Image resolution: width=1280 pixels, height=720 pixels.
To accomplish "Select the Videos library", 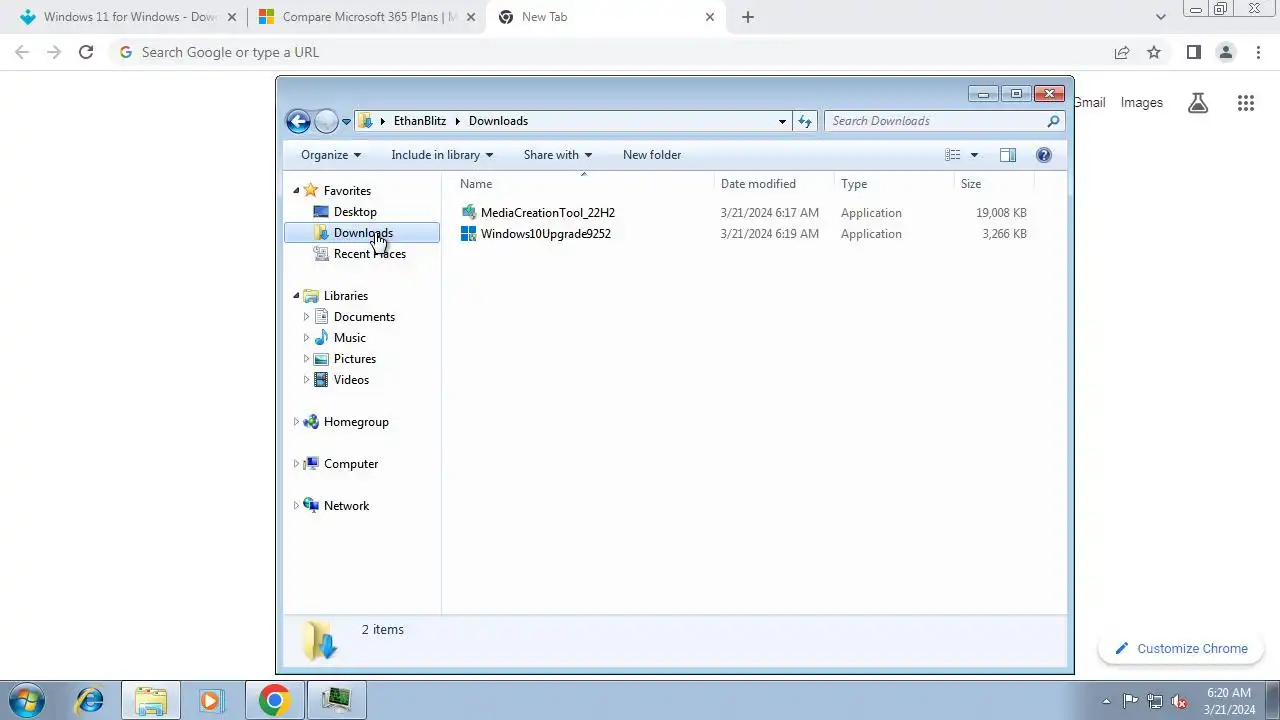I will (x=351, y=380).
